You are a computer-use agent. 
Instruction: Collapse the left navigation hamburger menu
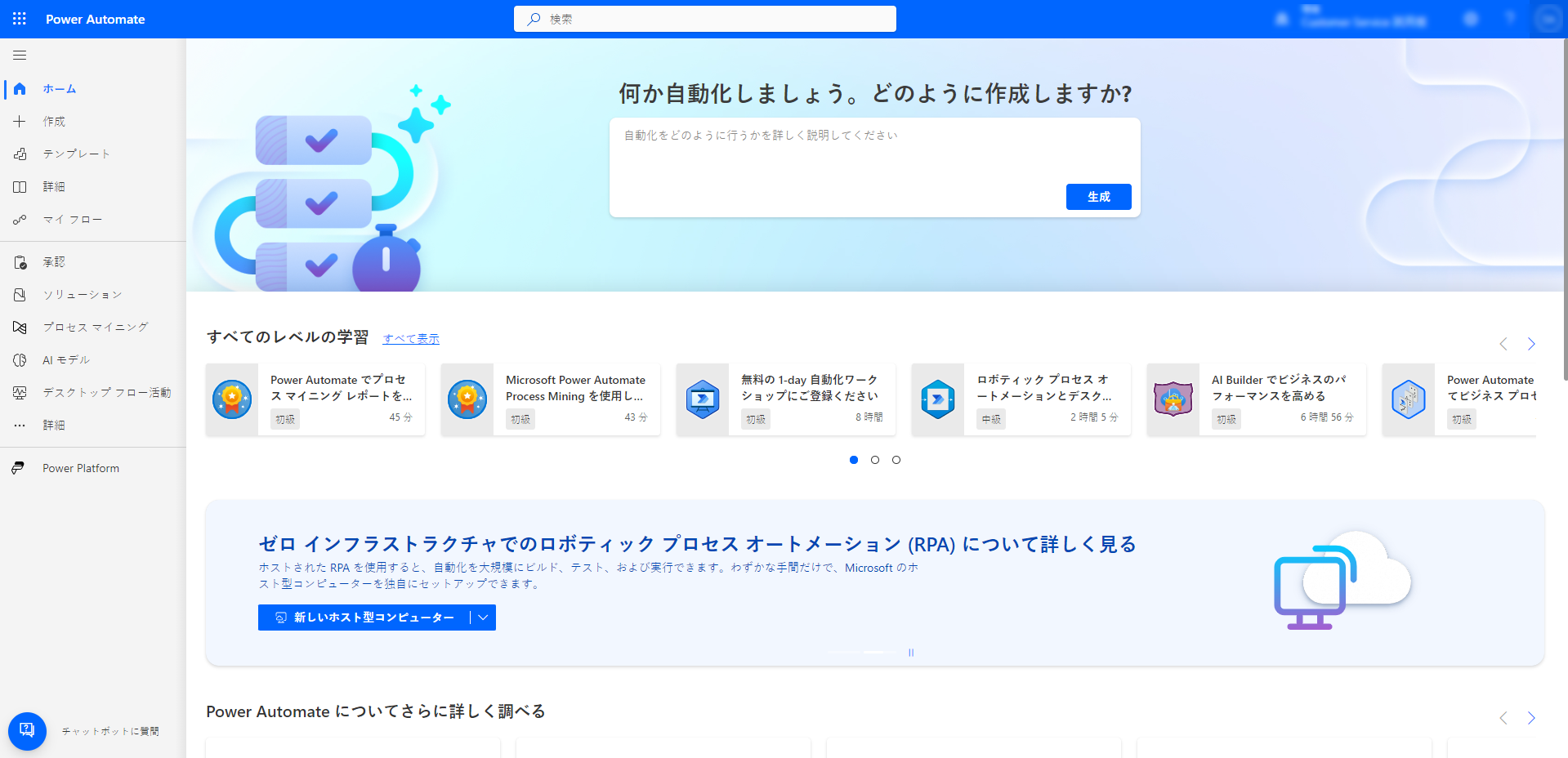(20, 56)
